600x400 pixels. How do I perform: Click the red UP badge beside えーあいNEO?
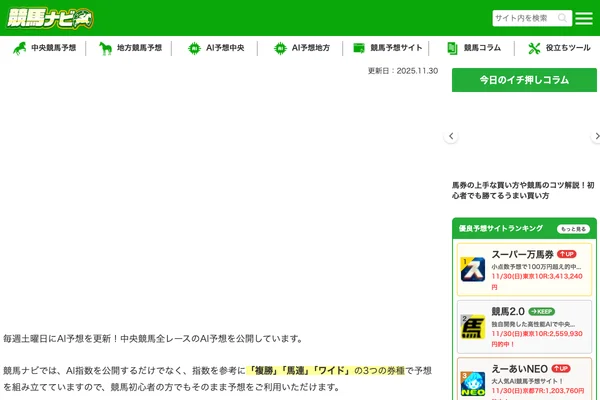[x=561, y=369]
